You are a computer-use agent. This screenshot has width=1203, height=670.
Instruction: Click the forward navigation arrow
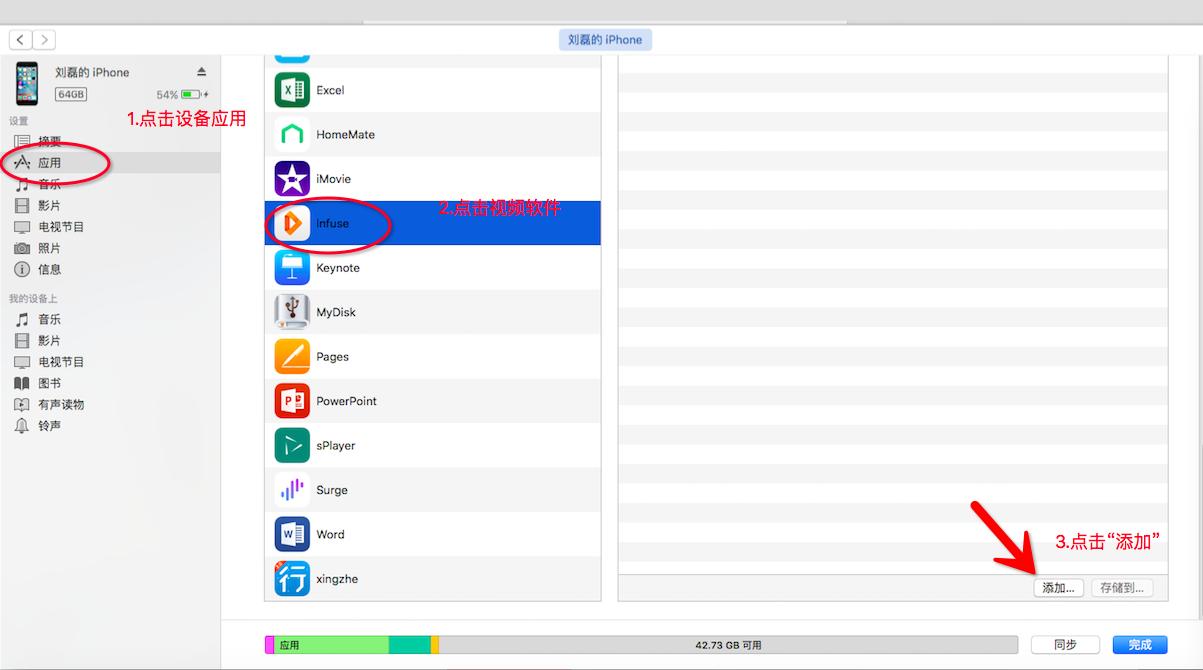click(44, 40)
